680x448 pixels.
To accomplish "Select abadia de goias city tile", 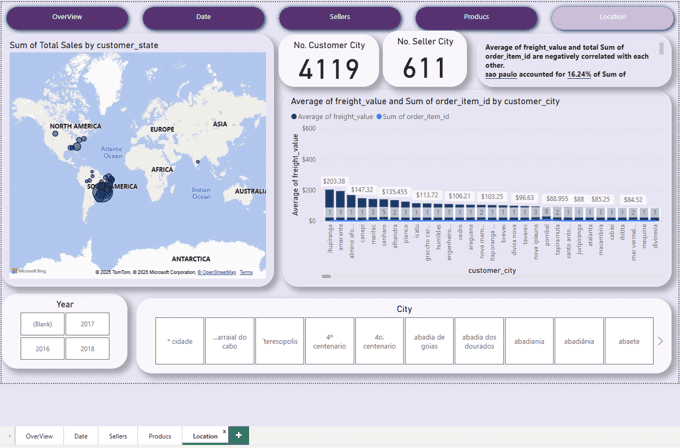I will 429,341.
